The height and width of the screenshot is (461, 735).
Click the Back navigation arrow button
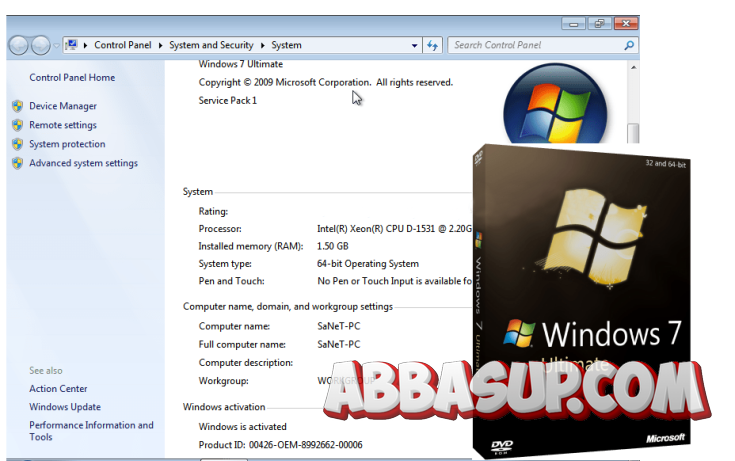point(19,45)
